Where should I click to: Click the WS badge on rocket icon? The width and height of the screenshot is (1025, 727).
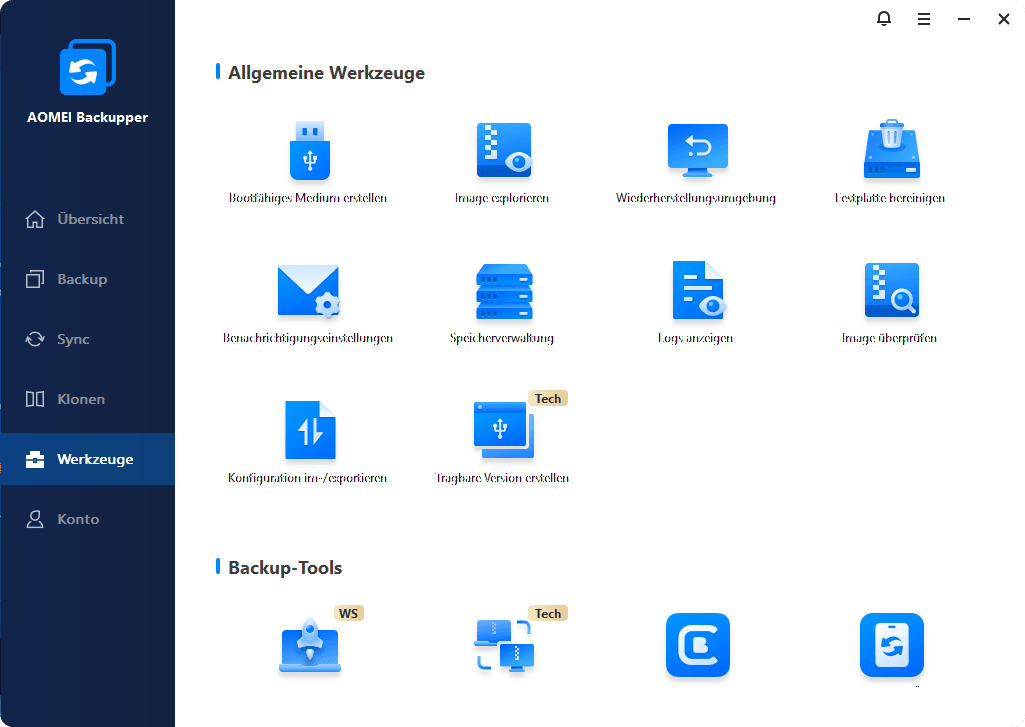[x=348, y=613]
